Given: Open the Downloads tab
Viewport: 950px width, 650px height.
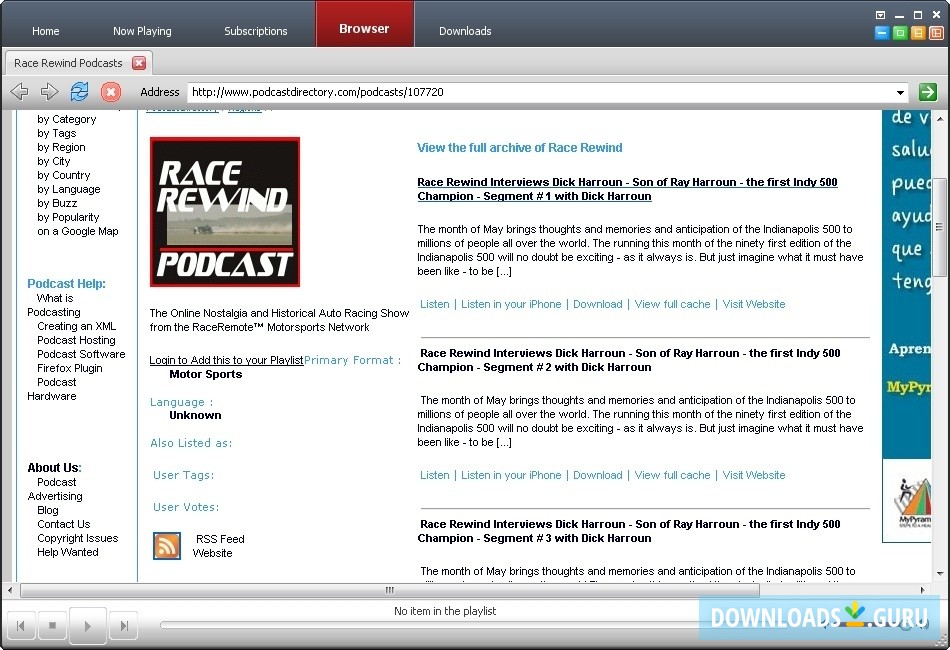Looking at the screenshot, I should (465, 31).
